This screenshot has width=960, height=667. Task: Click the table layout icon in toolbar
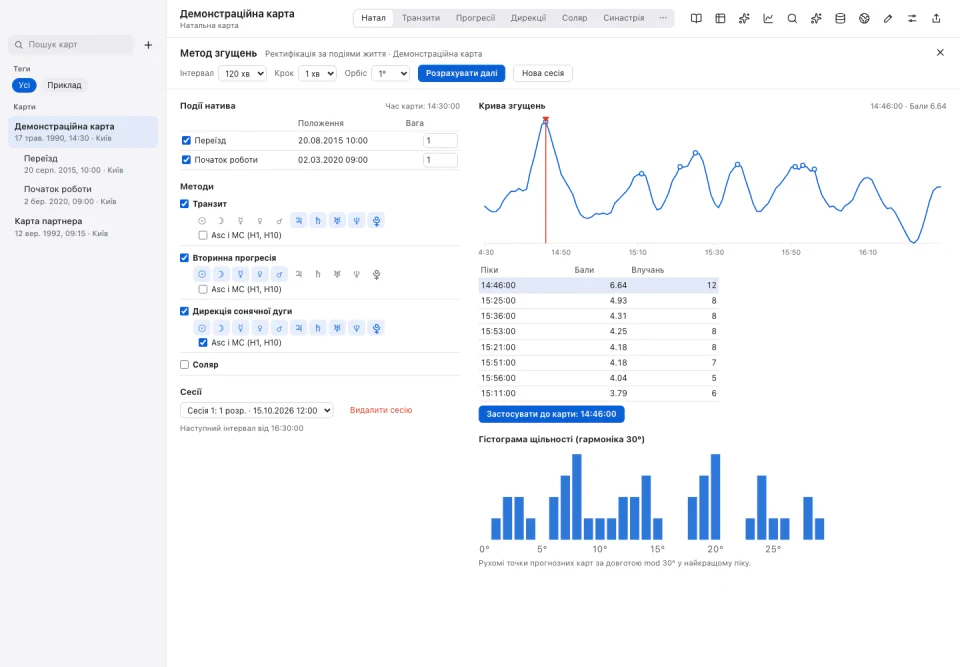[720, 18]
